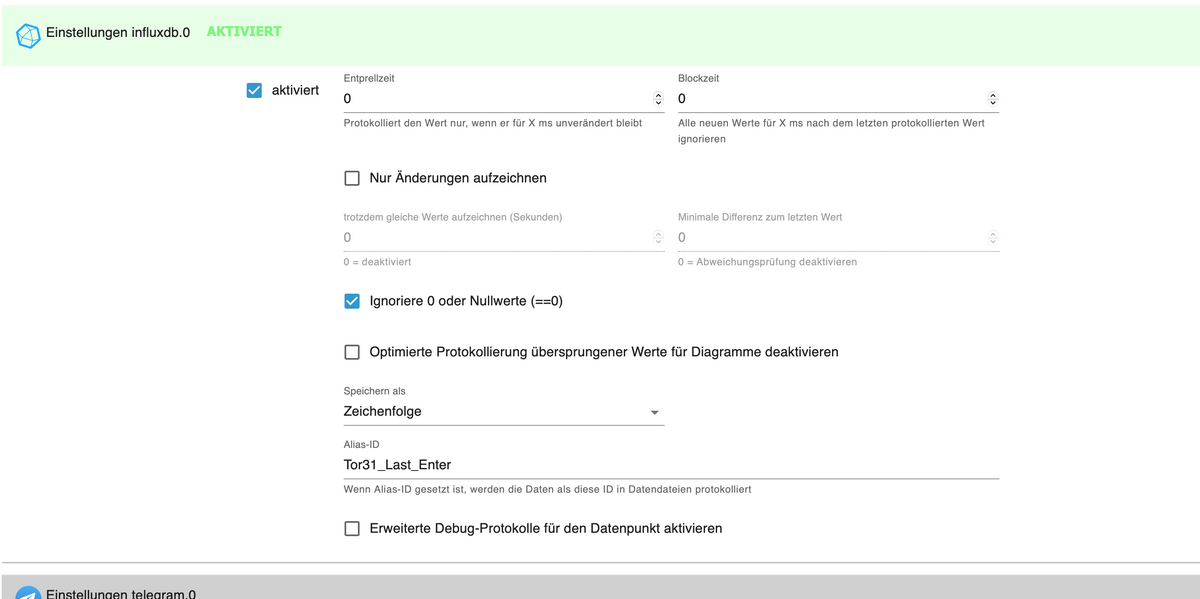This screenshot has height=599, width=1200.
Task: Click the influxdb adapter icon
Action: point(28,36)
